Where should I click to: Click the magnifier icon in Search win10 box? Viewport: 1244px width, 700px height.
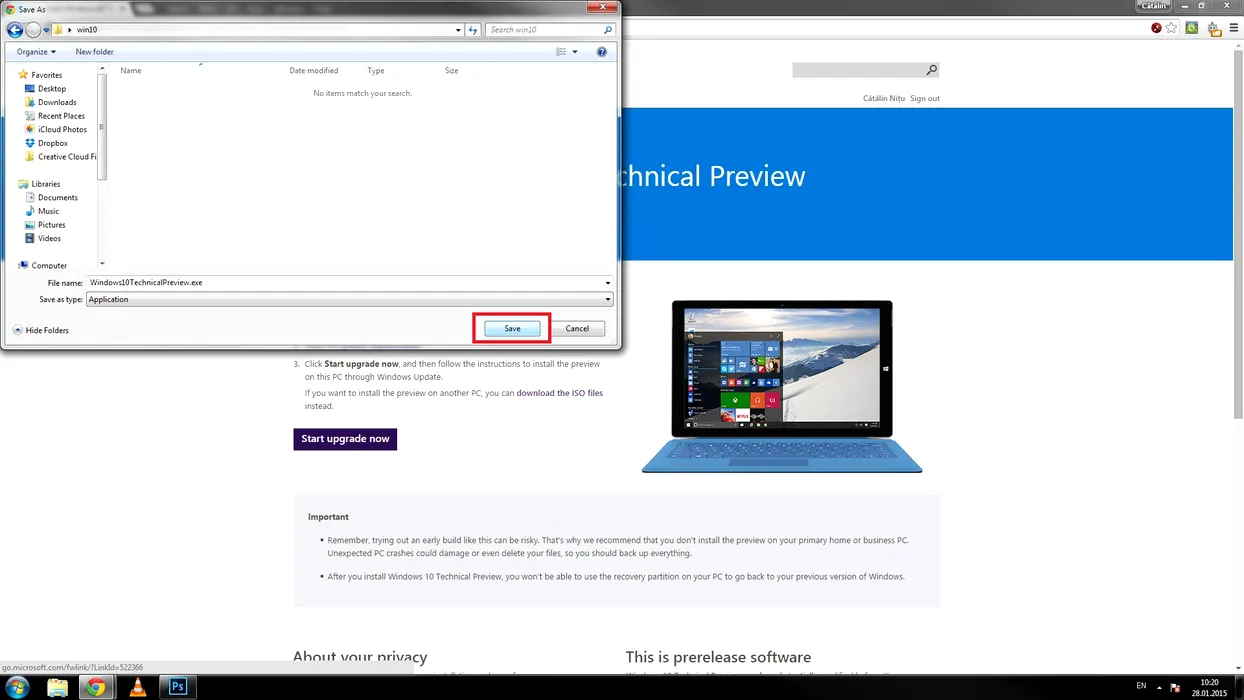pyautogui.click(x=608, y=30)
